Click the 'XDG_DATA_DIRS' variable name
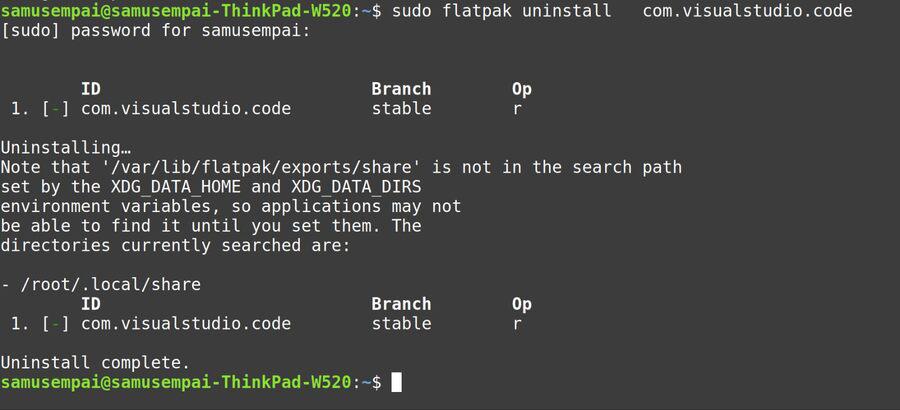The width and height of the screenshot is (900, 410). click(356, 187)
